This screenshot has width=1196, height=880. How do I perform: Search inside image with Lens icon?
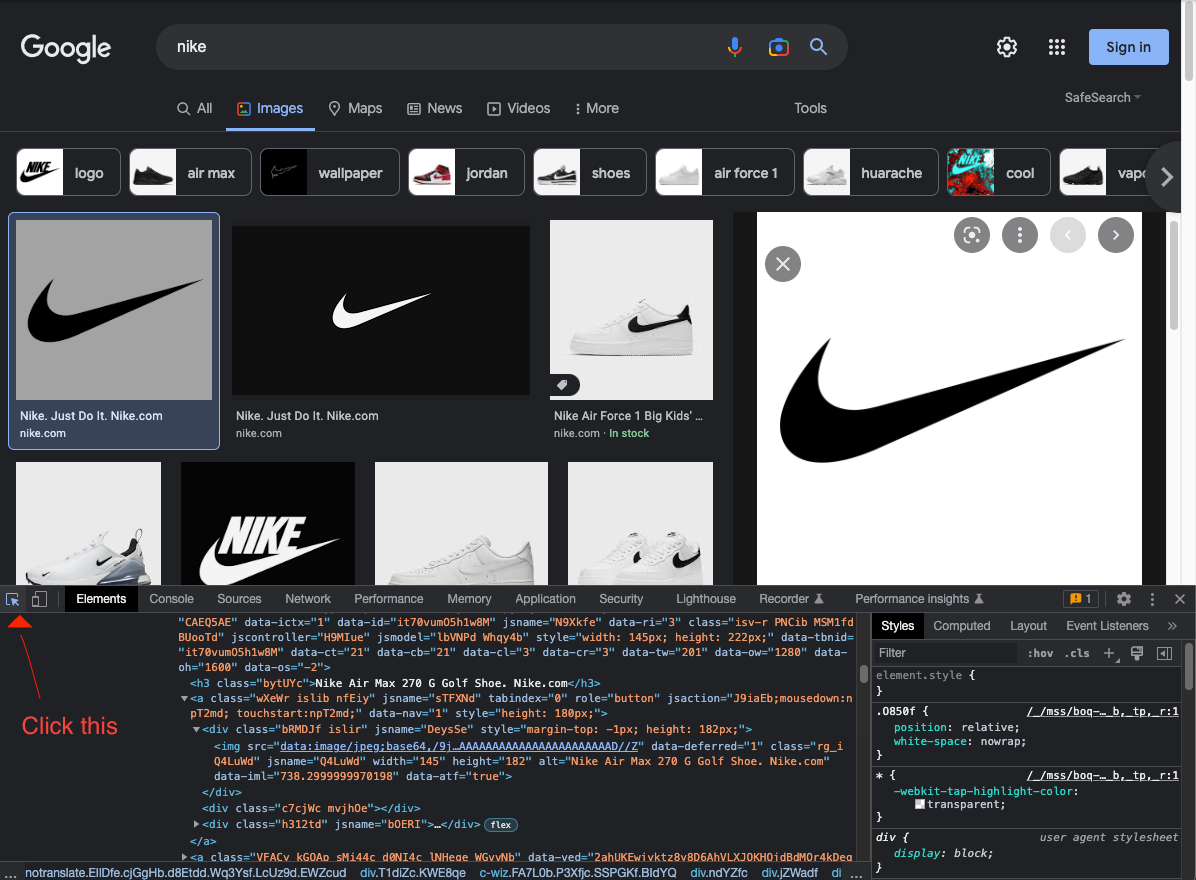[x=972, y=235]
